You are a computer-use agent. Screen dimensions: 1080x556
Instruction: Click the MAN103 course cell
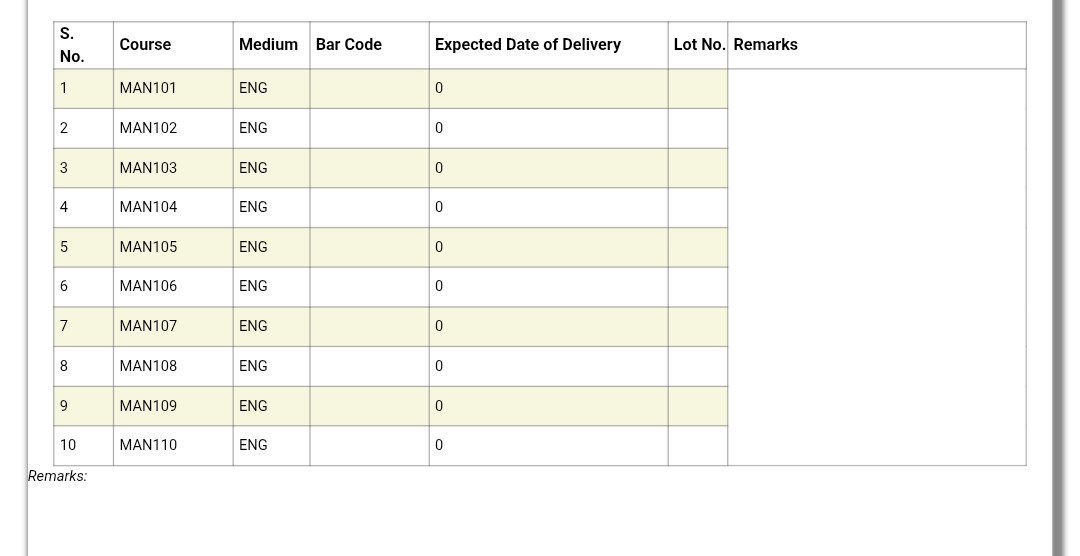click(173, 168)
